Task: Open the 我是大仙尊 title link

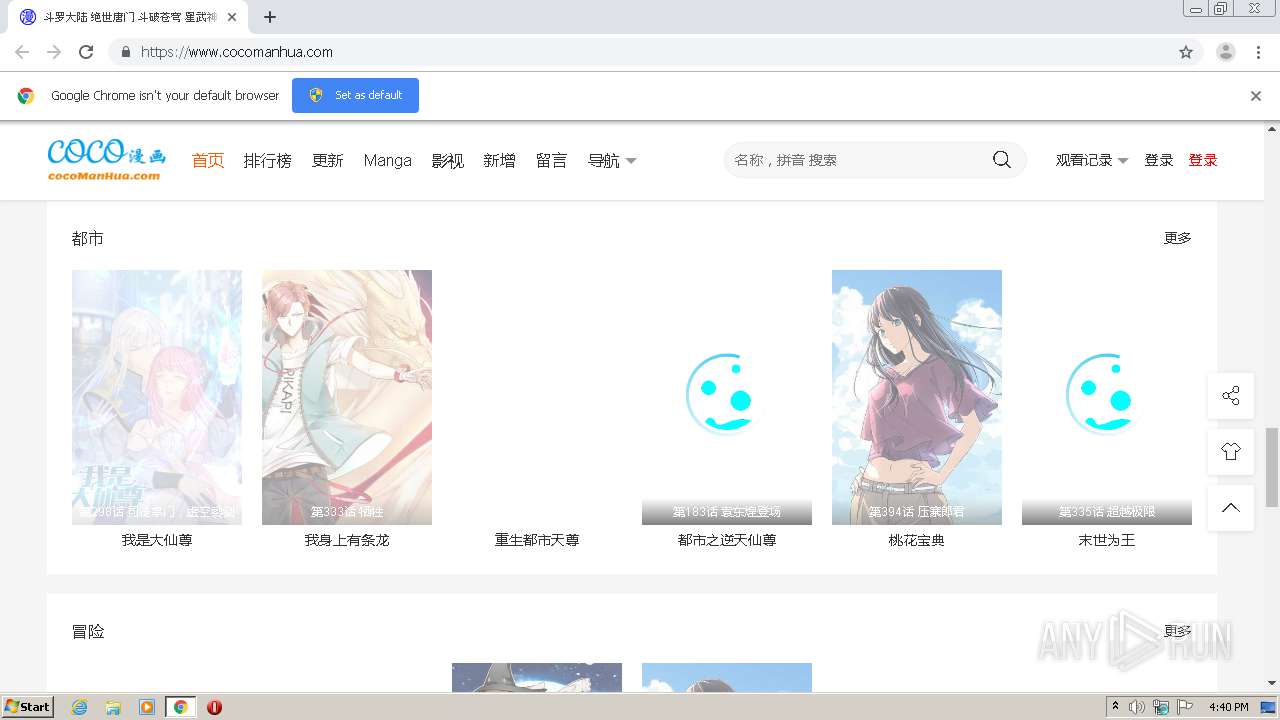Action: tap(157, 540)
